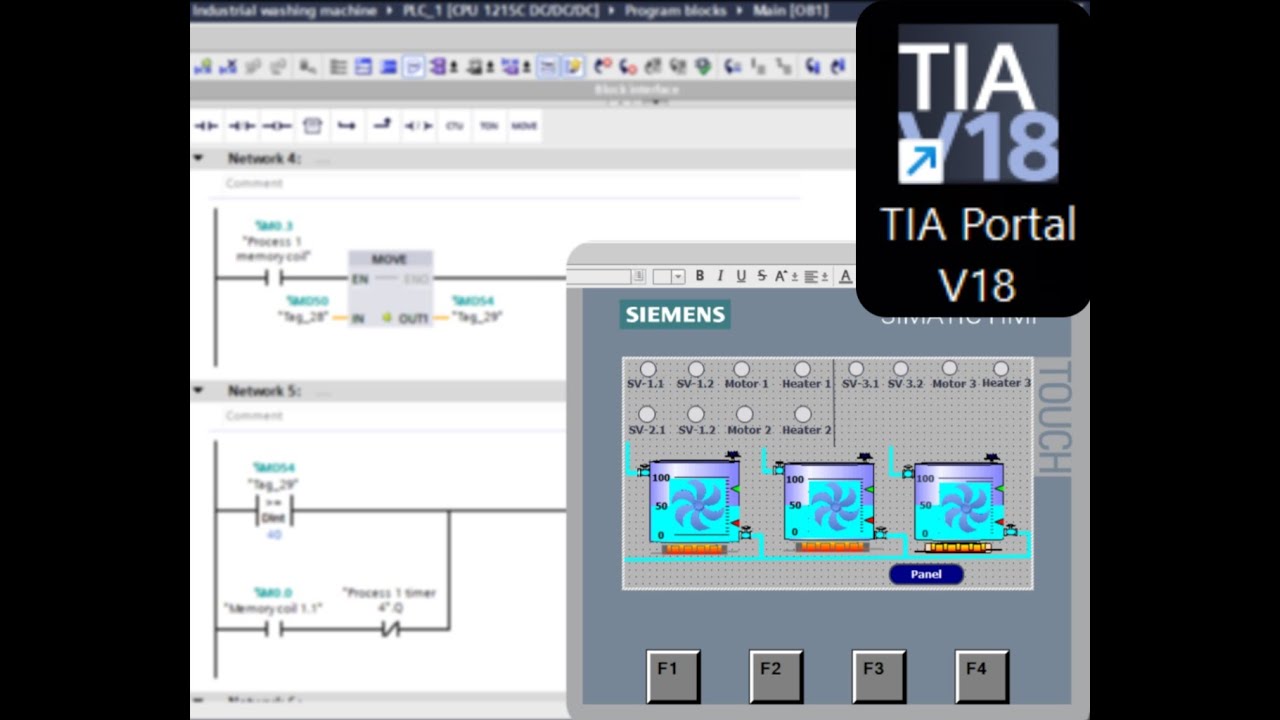Click the Delete network toolbar icon
Screen dimensions: 1280x720
[228, 67]
